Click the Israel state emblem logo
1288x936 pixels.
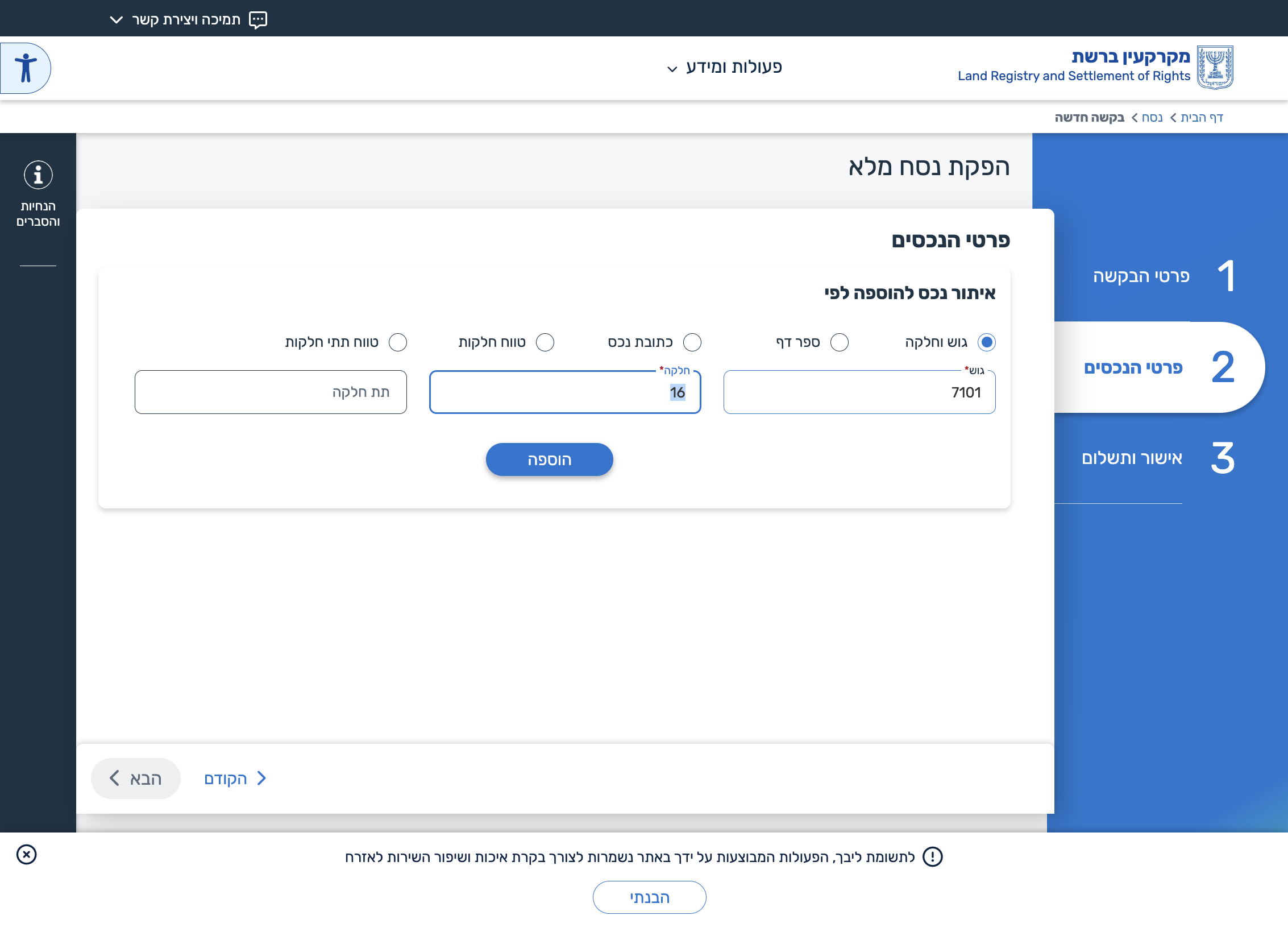(1215, 67)
